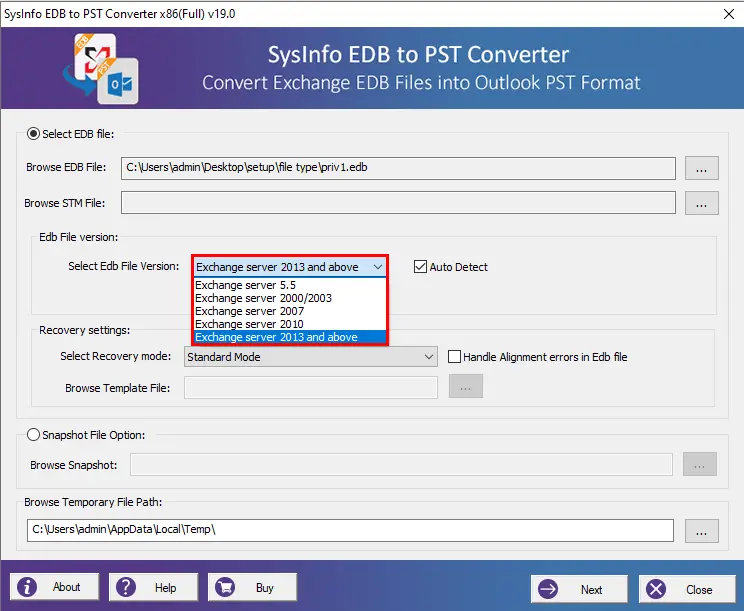Open the Select Recovery mode dropdown
This screenshot has height=611, width=744.
311,357
